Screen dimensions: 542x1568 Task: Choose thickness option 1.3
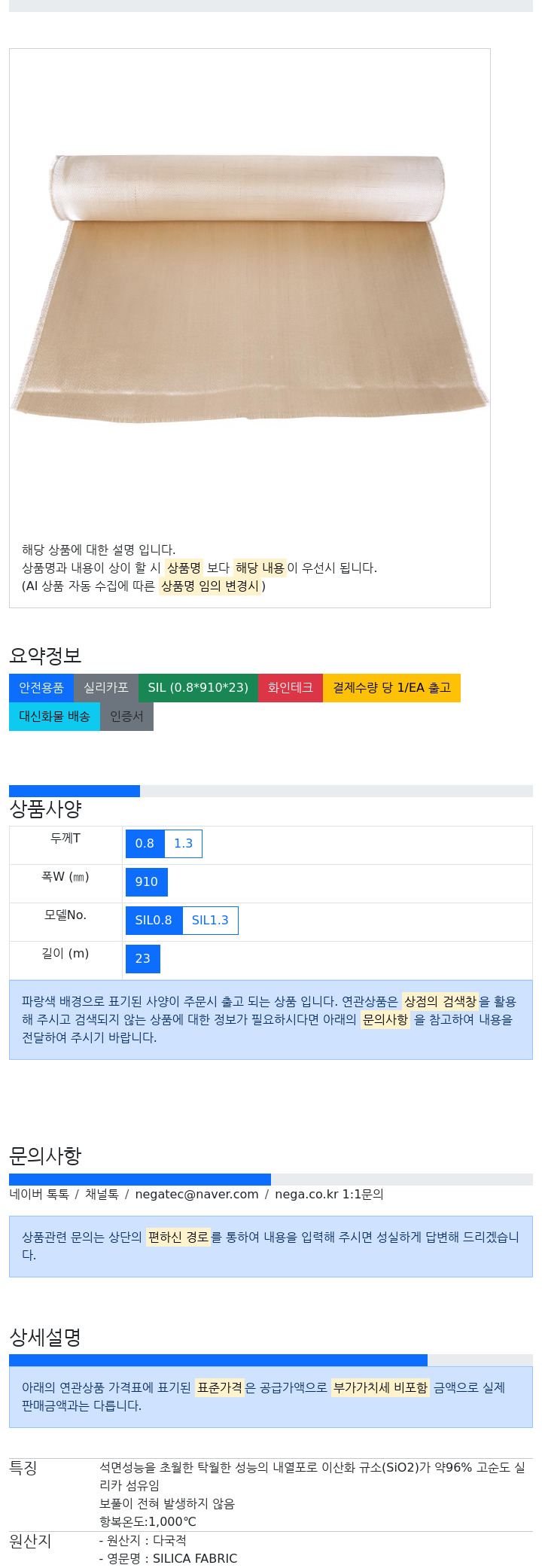183,844
